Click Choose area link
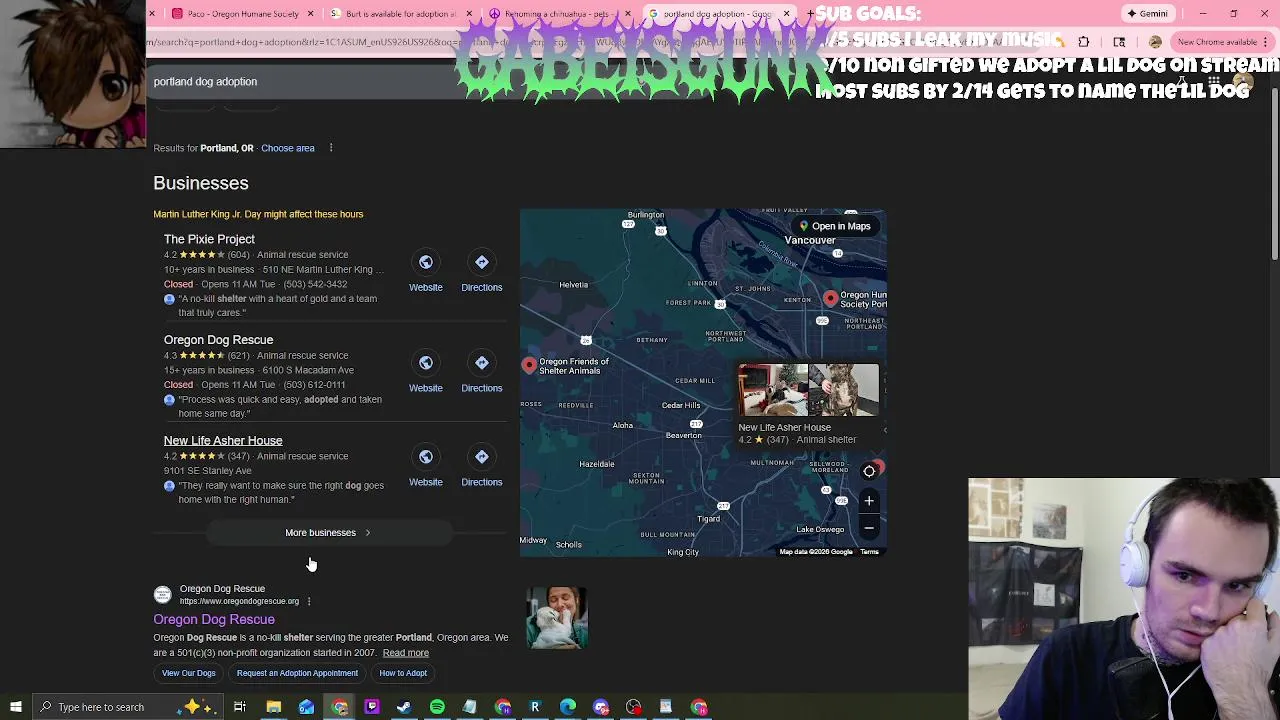The width and height of the screenshot is (1280, 720). coord(287,148)
